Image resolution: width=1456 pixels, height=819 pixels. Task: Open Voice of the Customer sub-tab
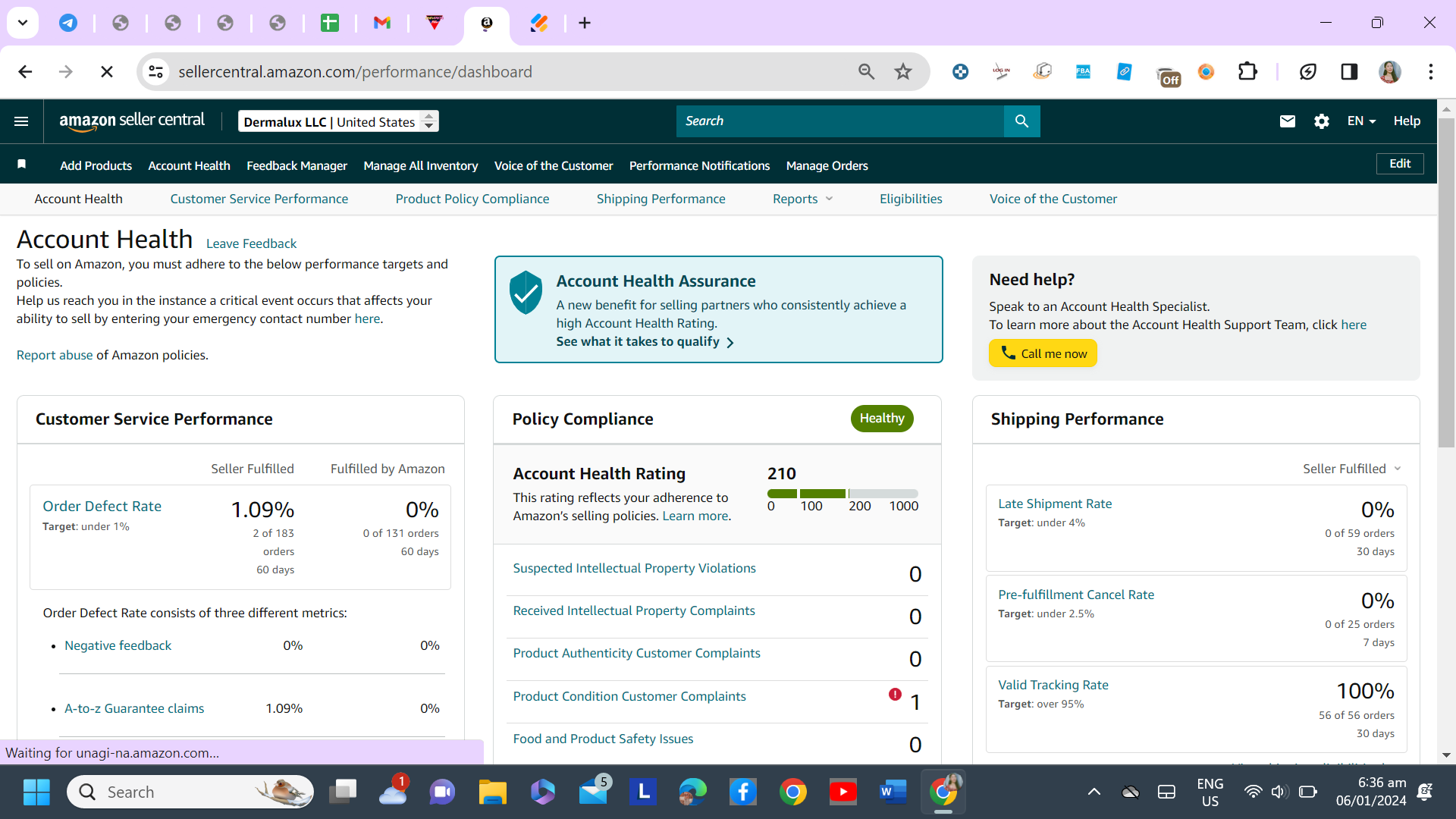(x=1053, y=199)
